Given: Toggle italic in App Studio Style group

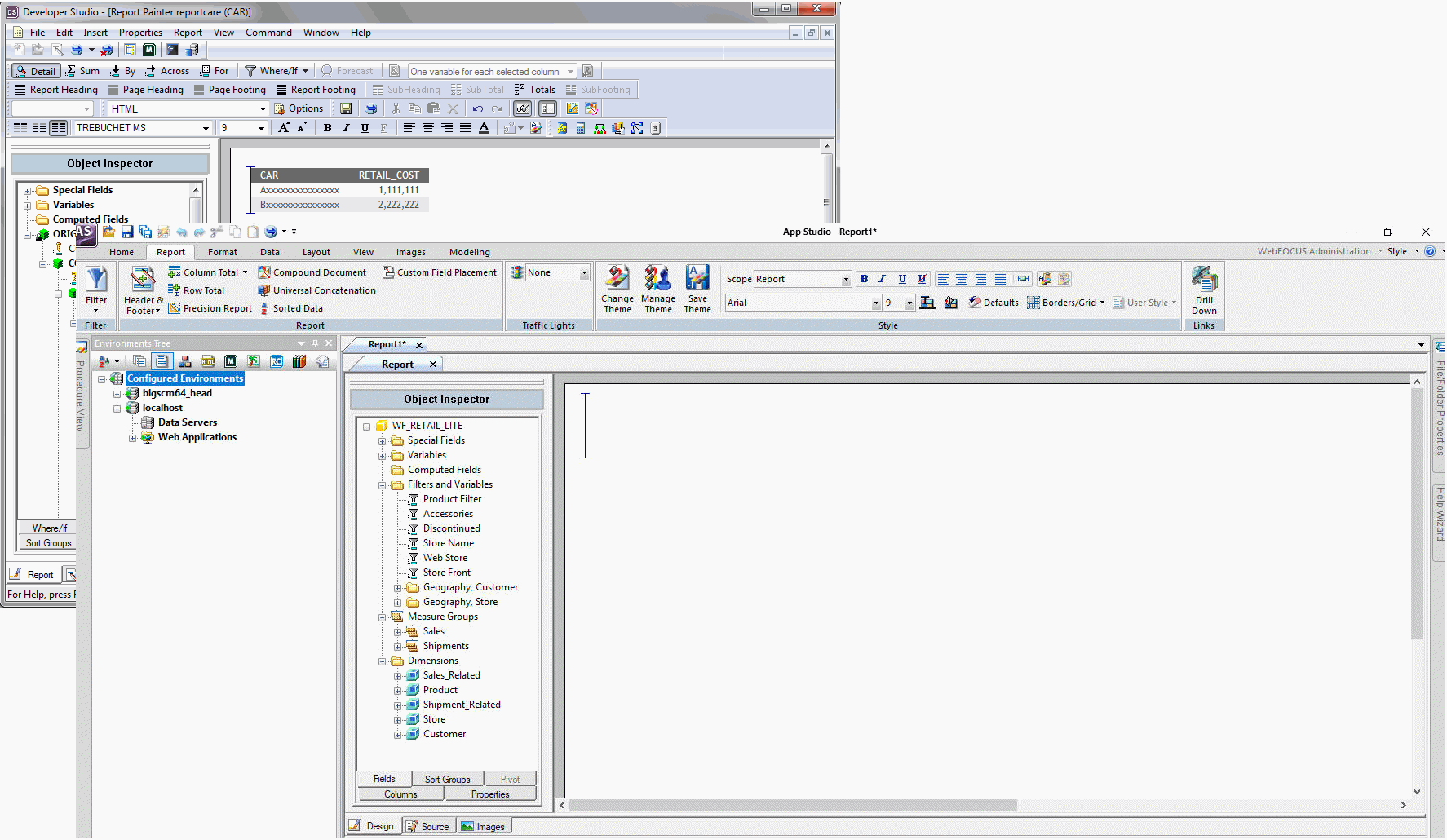Looking at the screenshot, I should click(883, 279).
